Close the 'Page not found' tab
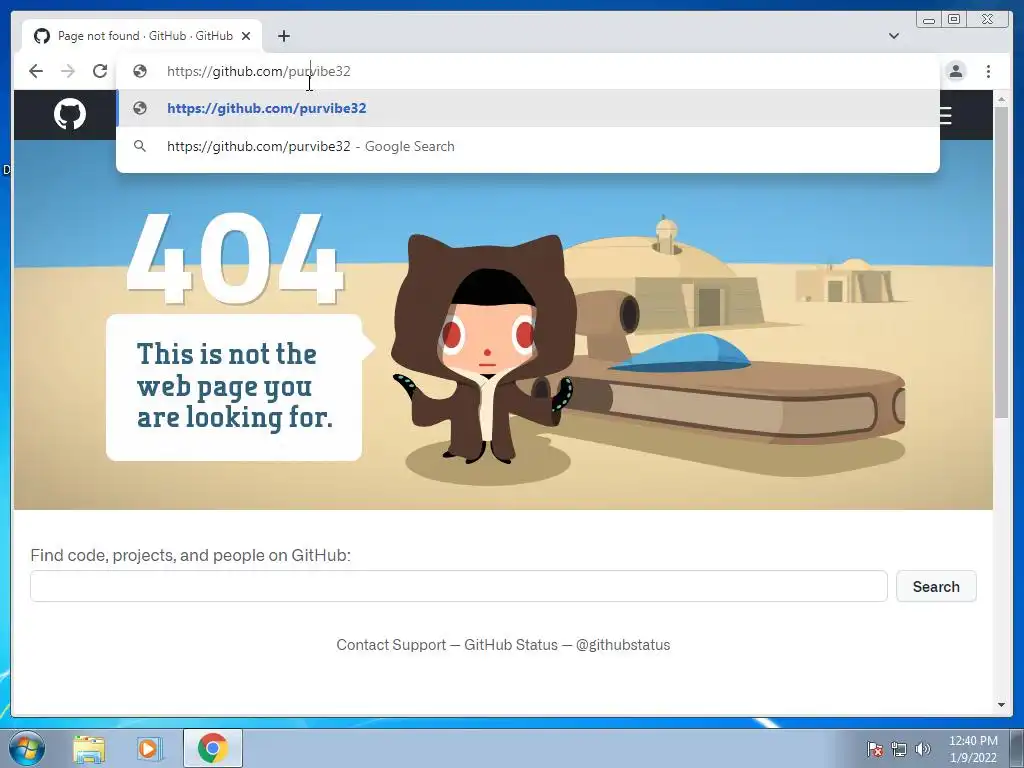 click(246, 36)
